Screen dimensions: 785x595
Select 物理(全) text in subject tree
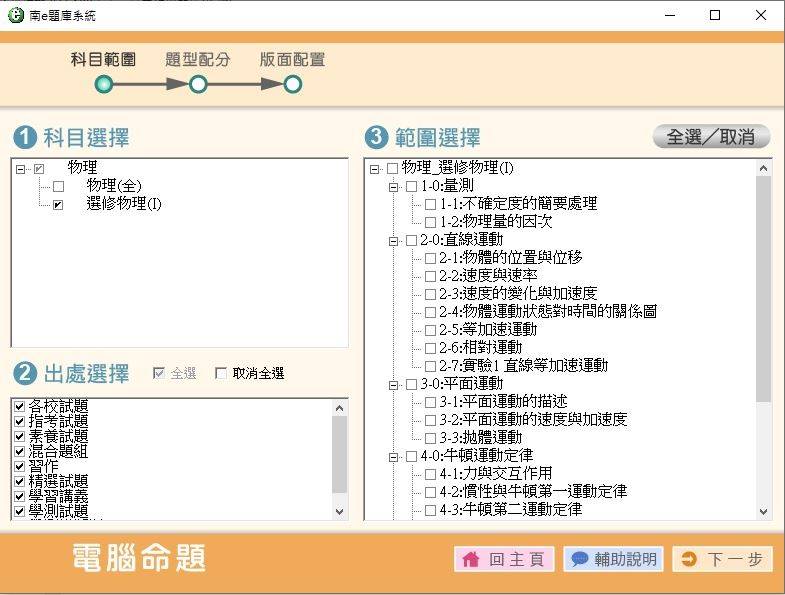(114, 185)
